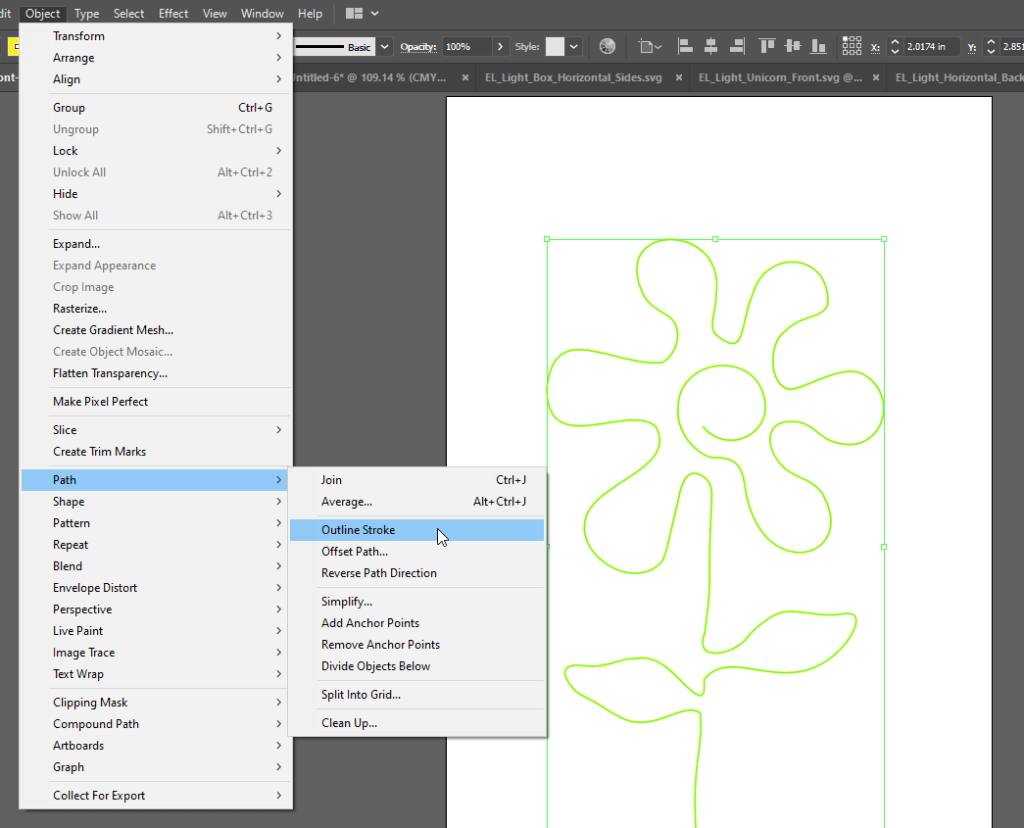Click the Opacity label link
Image resolution: width=1024 pixels, height=828 pixels.
[419, 47]
